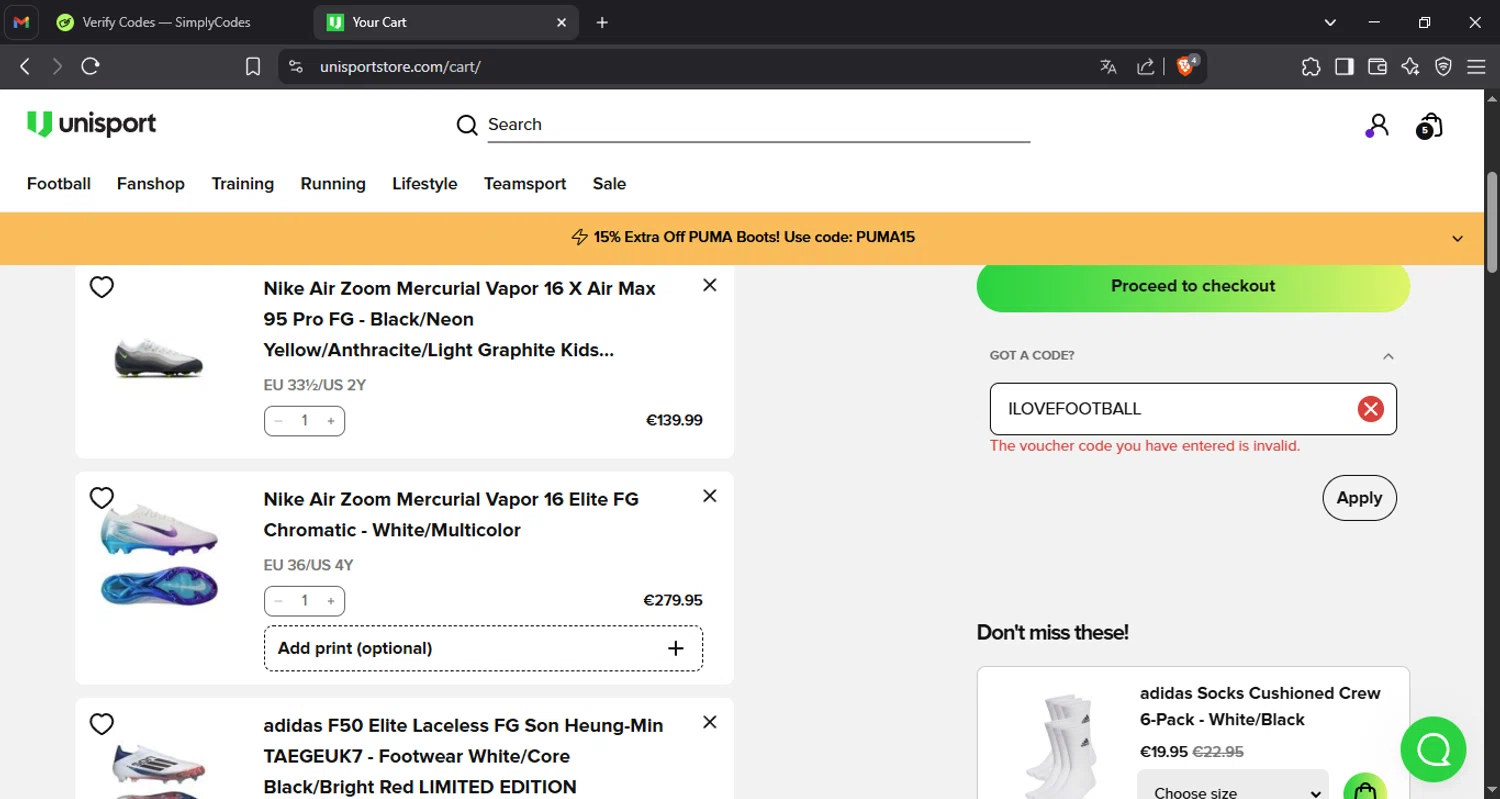Image resolution: width=1500 pixels, height=799 pixels.
Task: Open shopping cart bag icon
Action: pyautogui.click(x=1430, y=125)
